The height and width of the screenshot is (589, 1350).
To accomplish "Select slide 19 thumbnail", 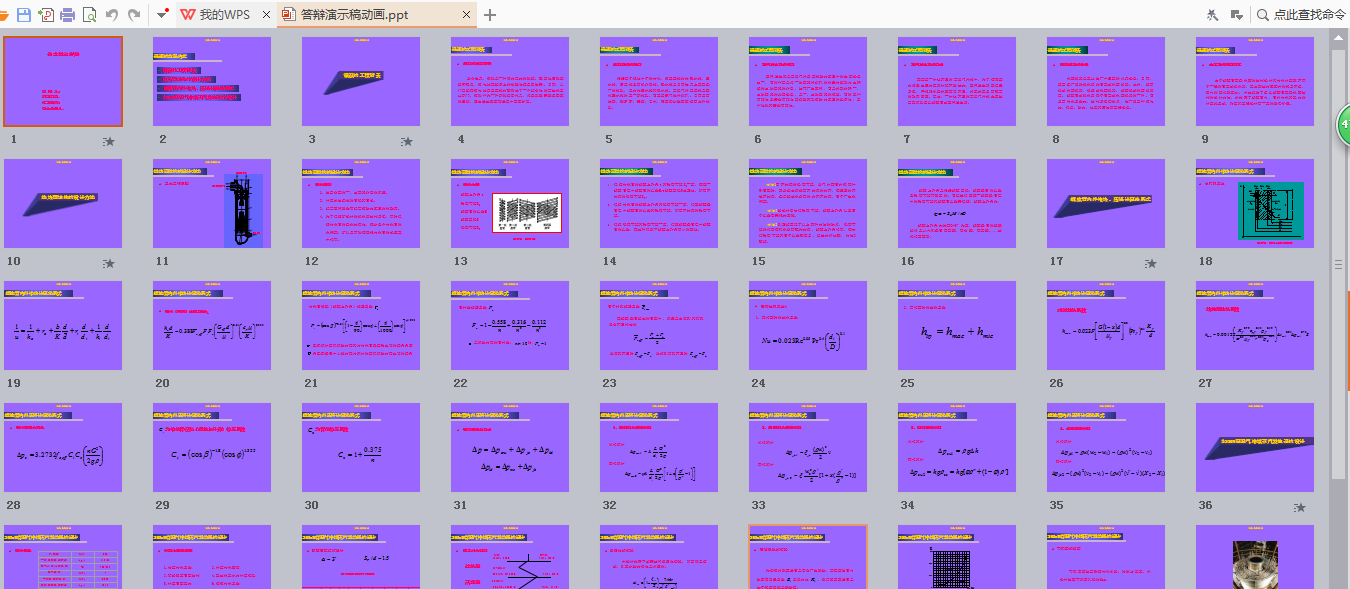I will coord(63,326).
